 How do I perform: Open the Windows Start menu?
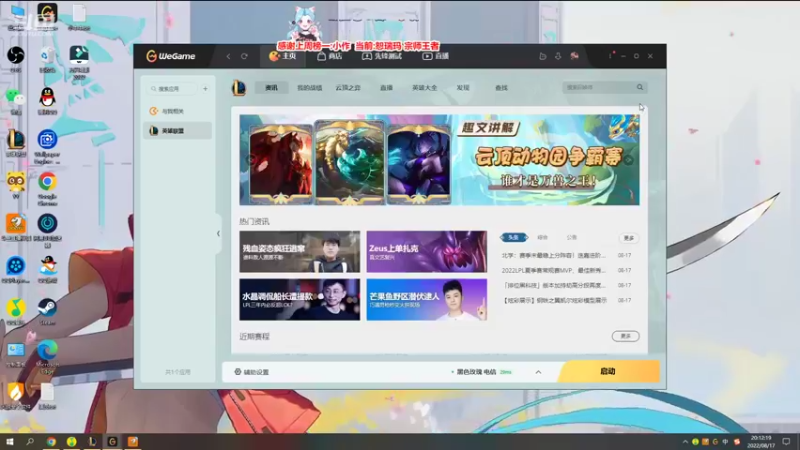(10, 441)
